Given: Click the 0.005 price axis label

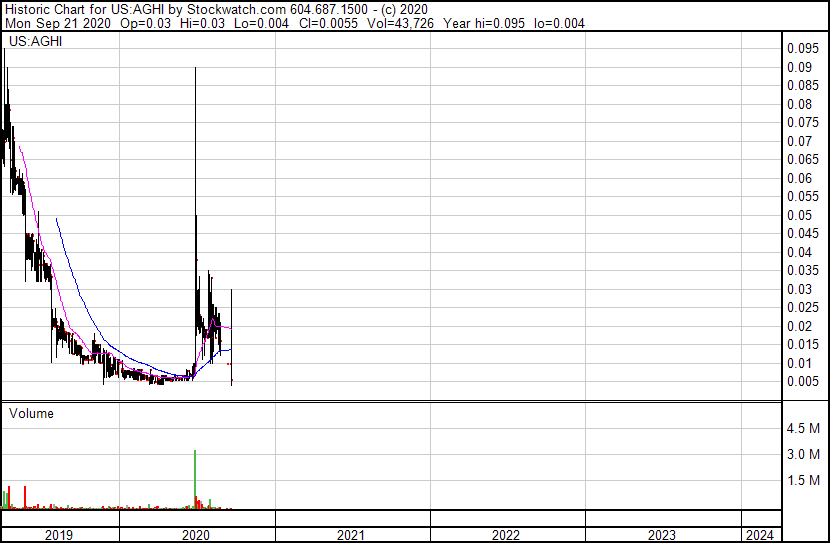Looking at the screenshot, I should tap(802, 382).
